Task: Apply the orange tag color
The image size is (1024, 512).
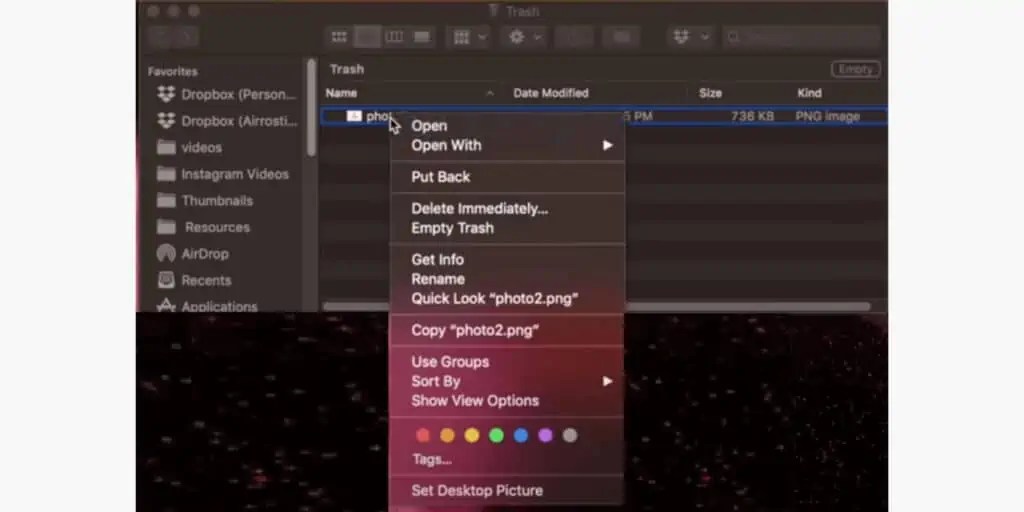Action: (x=447, y=436)
